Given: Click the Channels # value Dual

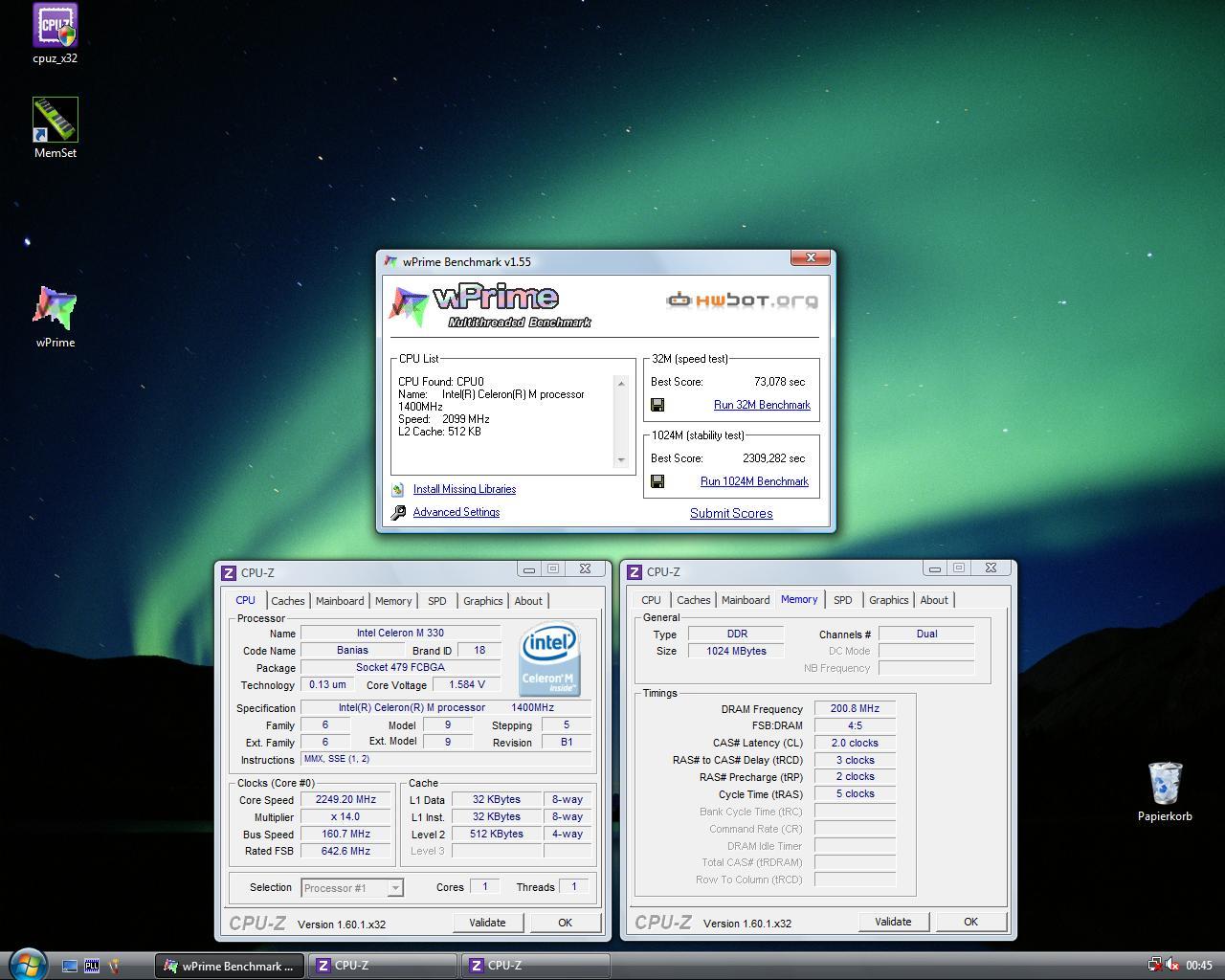Looking at the screenshot, I should (x=926, y=634).
